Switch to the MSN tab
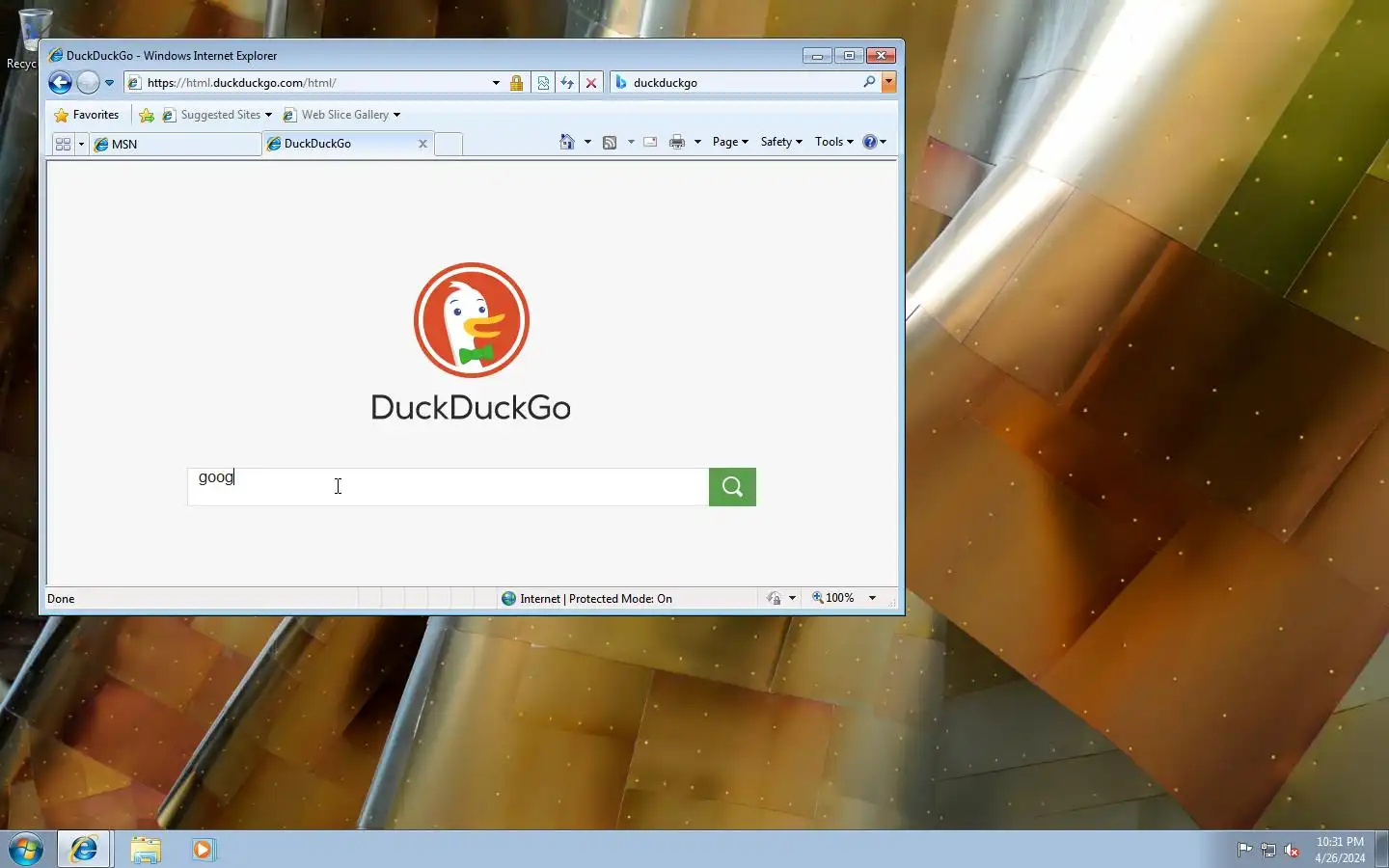This screenshot has width=1389, height=868. tap(175, 144)
